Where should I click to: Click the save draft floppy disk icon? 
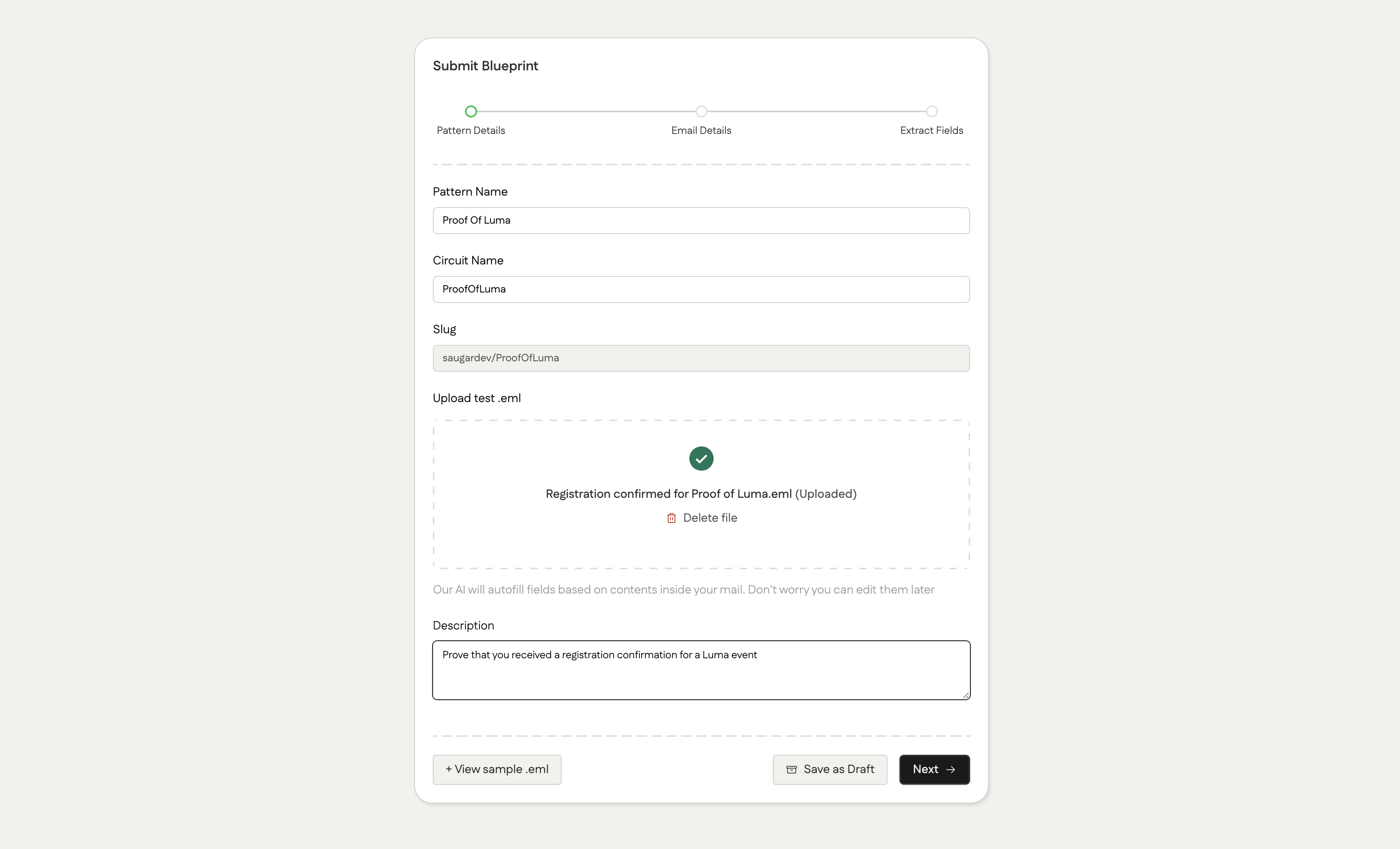791,769
